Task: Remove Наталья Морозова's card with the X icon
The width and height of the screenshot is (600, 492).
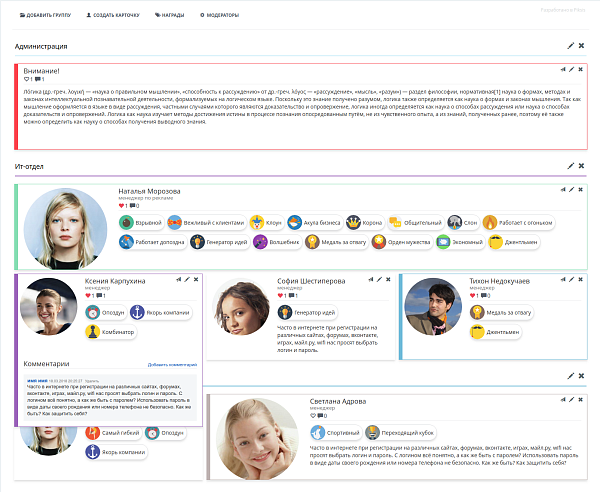Action: 580,189
